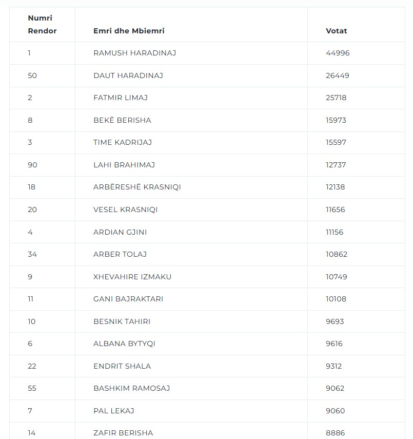This screenshot has height=439, width=413.
Task: Select the vote count 12737
Action: 336,165
